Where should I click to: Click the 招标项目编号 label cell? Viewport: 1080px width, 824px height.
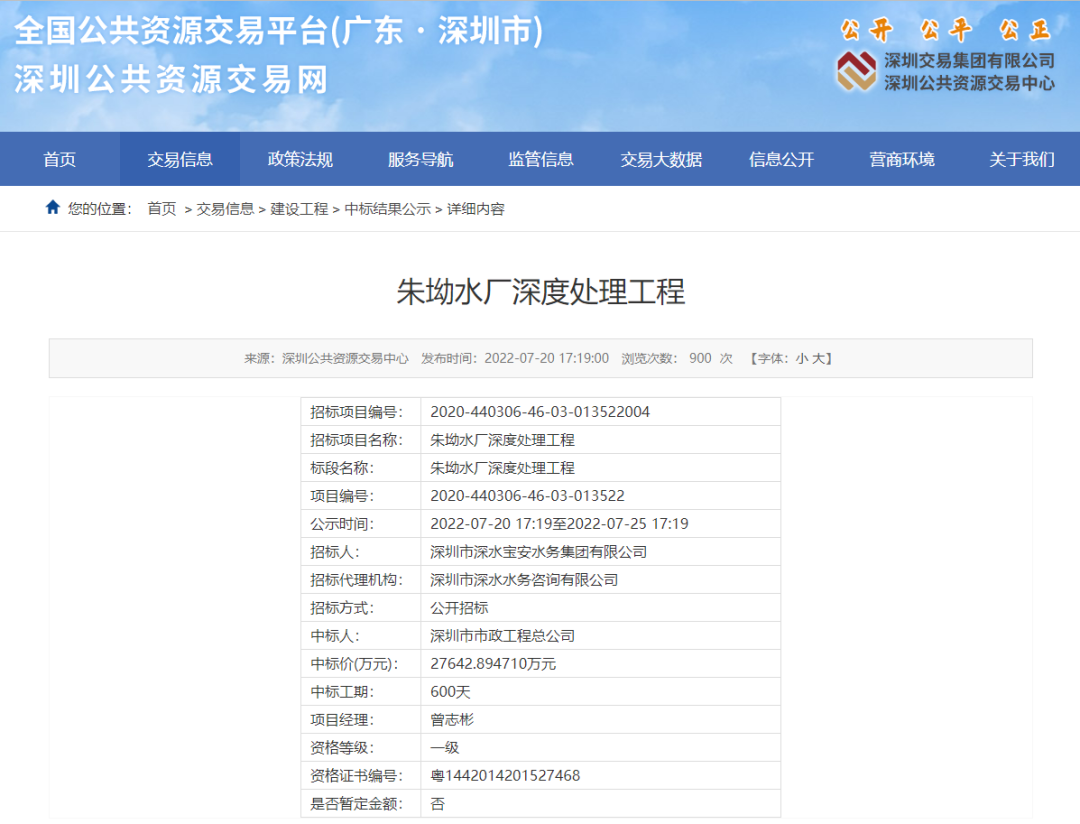point(361,412)
